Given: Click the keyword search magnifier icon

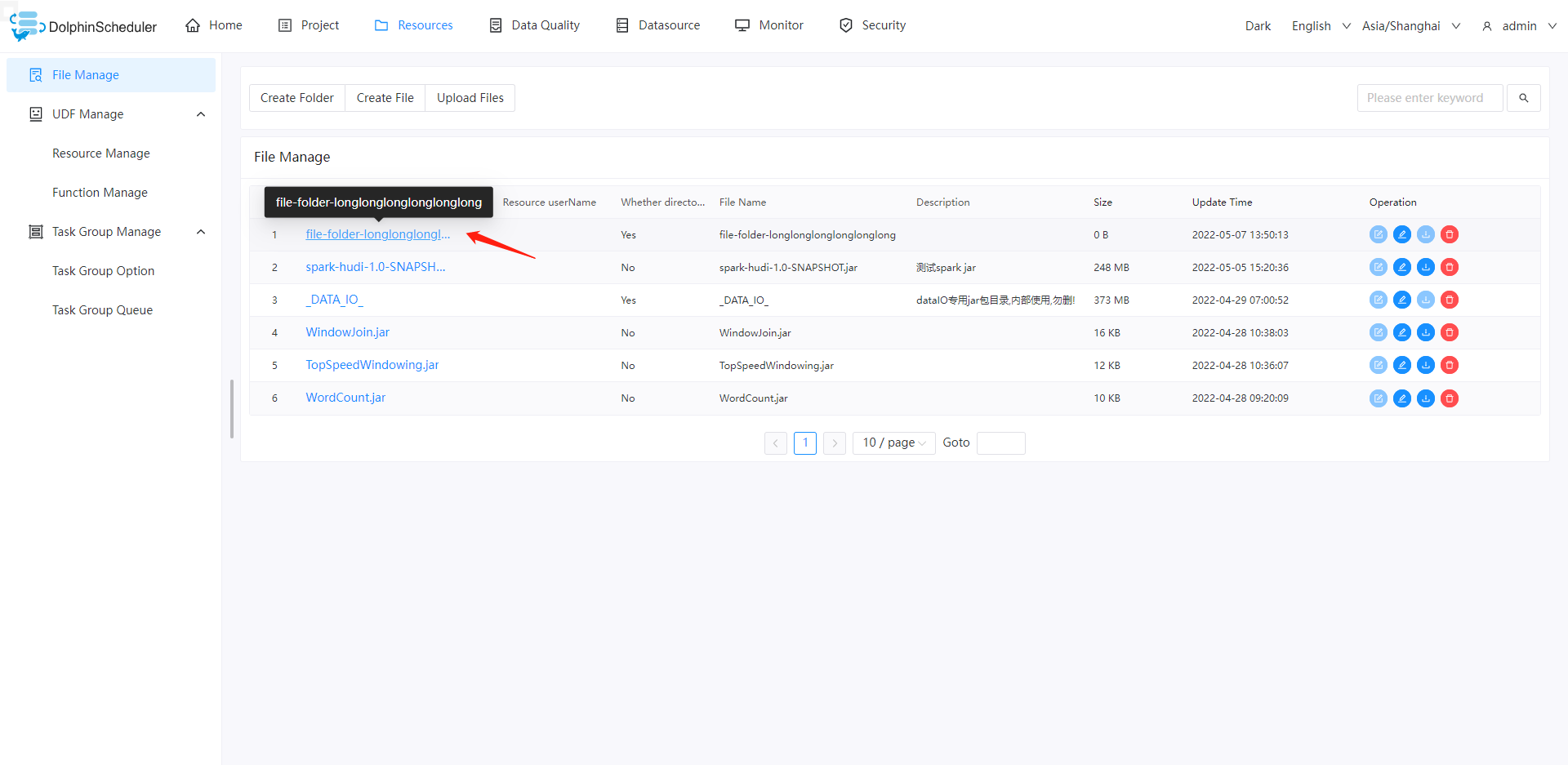Looking at the screenshot, I should pos(1523,97).
